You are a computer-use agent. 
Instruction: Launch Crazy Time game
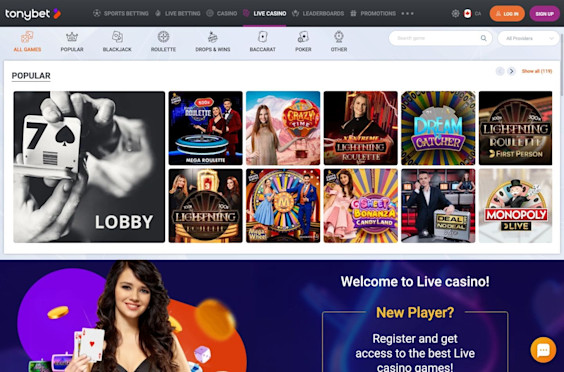point(283,128)
